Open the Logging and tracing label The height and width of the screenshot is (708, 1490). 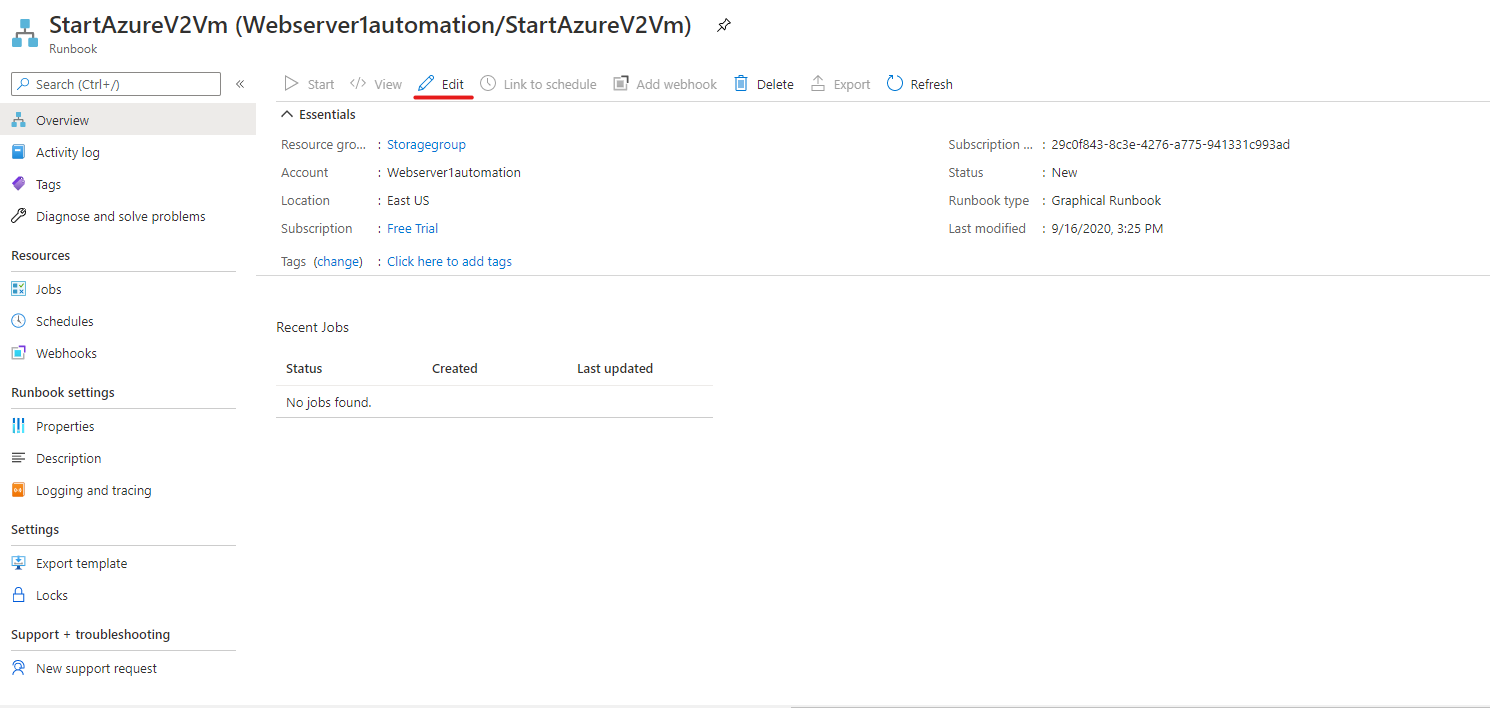point(94,491)
